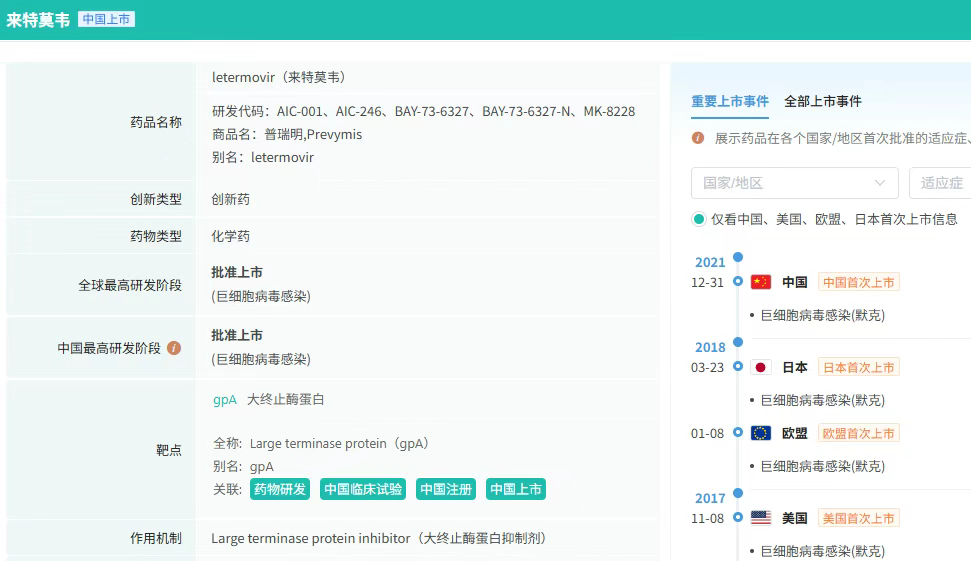This screenshot has height=561, width=971.
Task: Open the 适应症 dropdown
Action: point(940,183)
